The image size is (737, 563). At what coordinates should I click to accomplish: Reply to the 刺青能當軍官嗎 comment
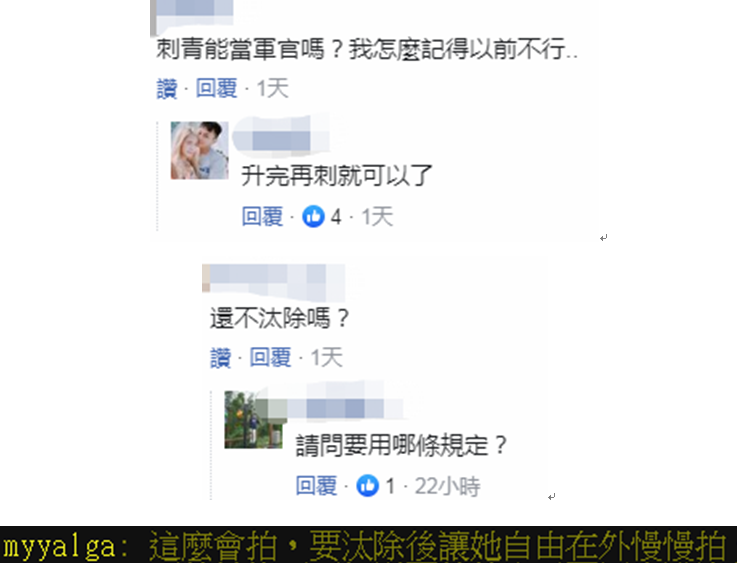[x=216, y=88]
